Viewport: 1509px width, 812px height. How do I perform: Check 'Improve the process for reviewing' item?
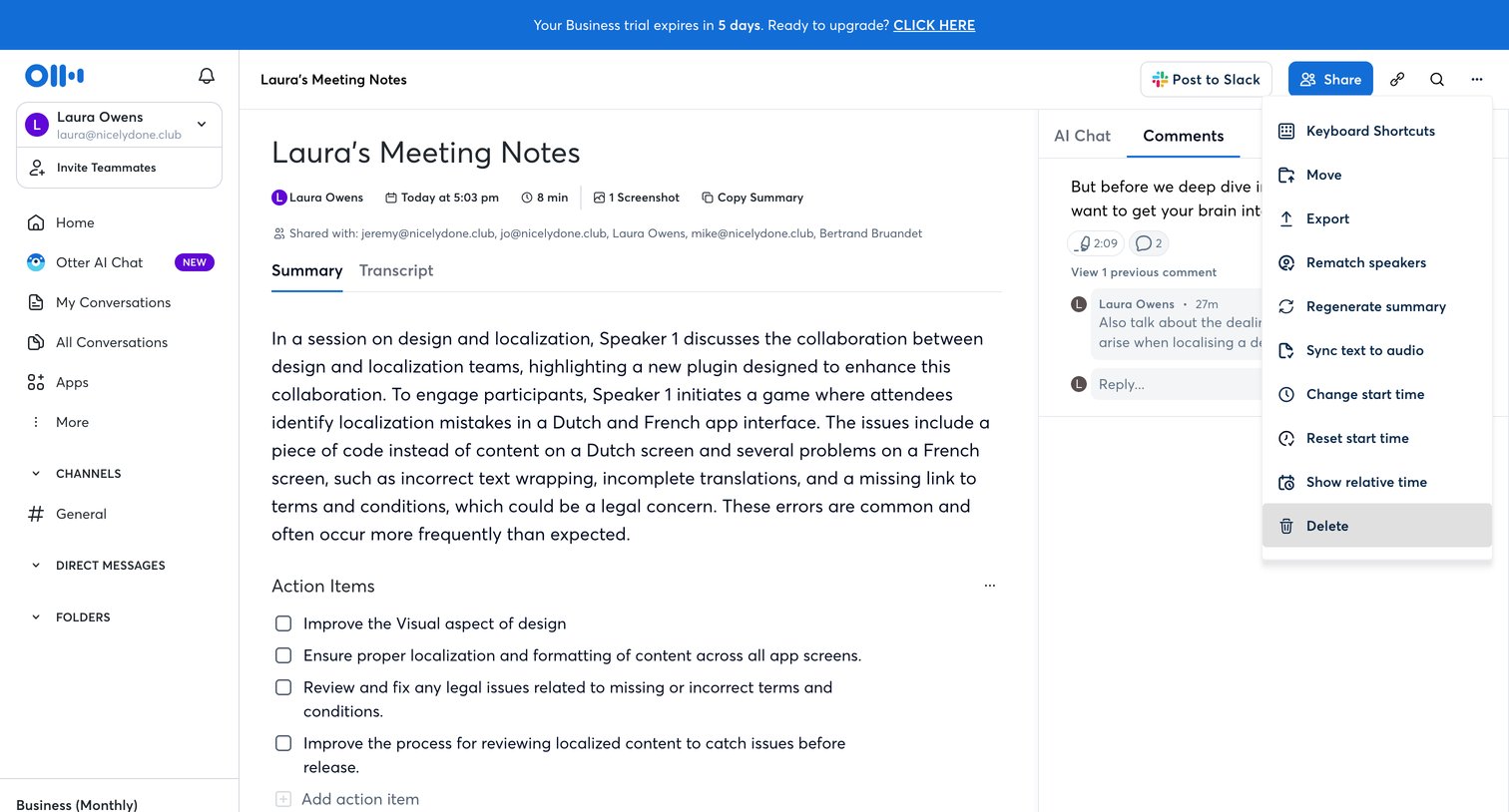(283, 743)
